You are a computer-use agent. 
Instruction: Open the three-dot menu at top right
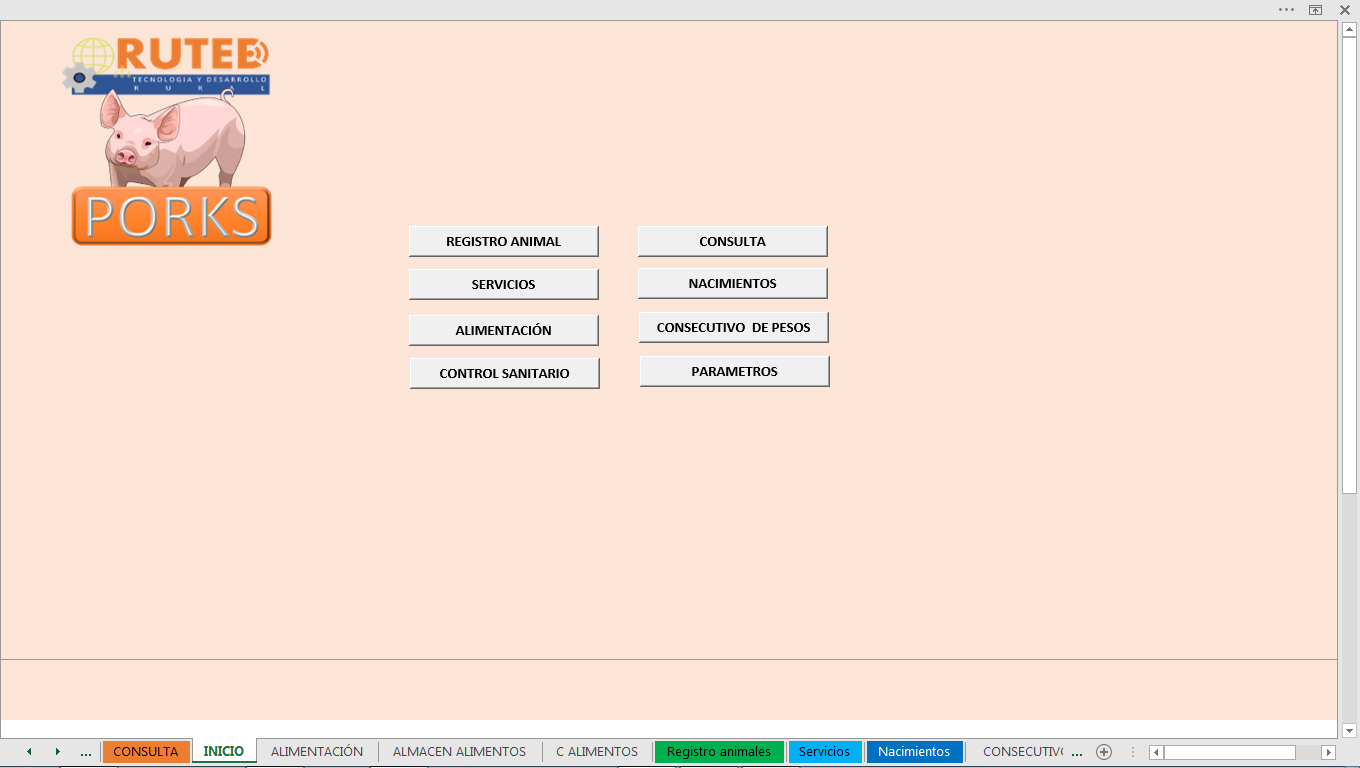coord(1286,9)
